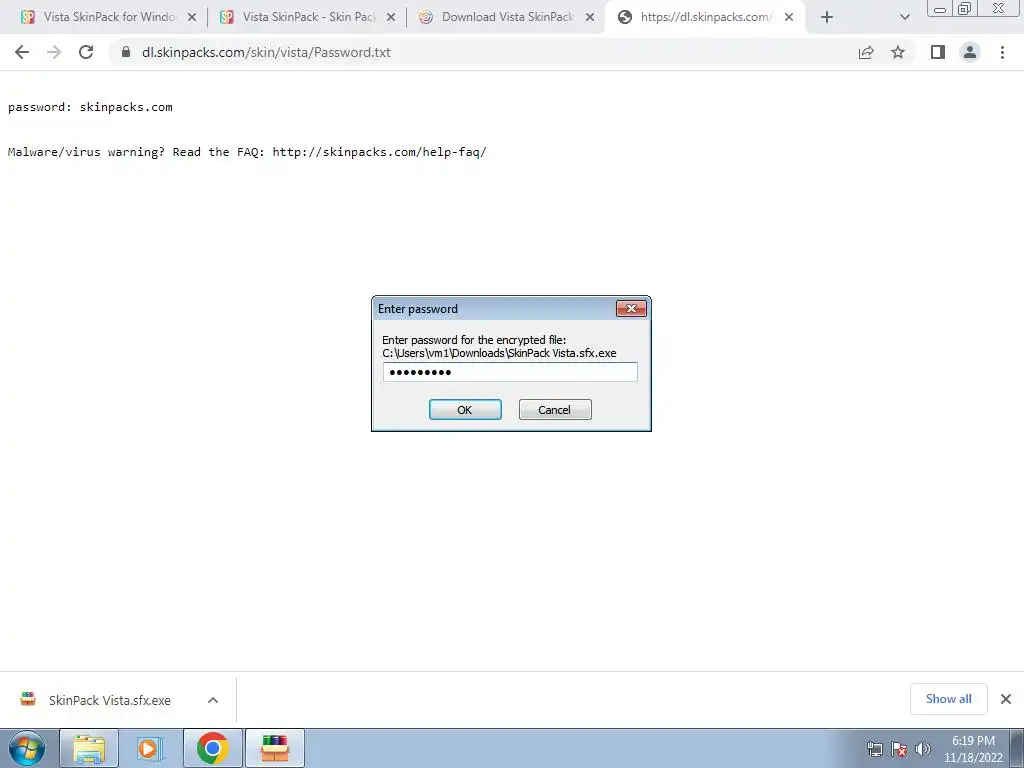Click the network tray icon
This screenshot has width=1024, height=768.
[874, 749]
